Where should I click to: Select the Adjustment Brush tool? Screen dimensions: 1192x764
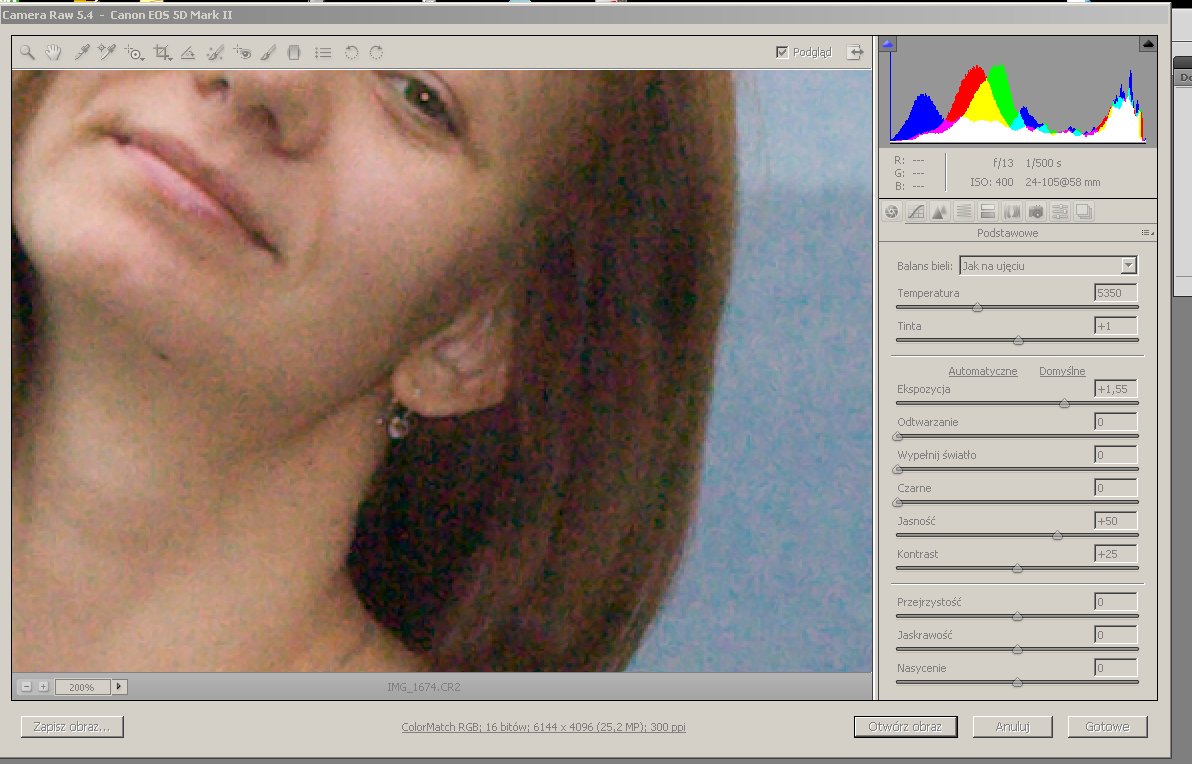click(x=268, y=53)
